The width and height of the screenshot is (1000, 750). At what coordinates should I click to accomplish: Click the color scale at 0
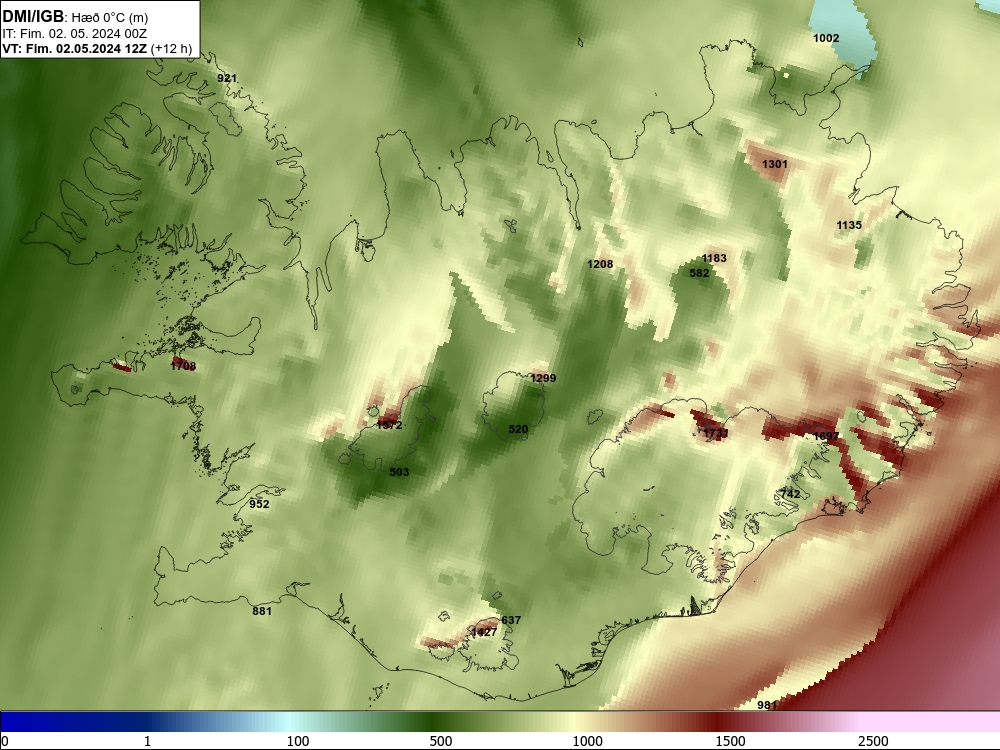pyautogui.click(x=5, y=741)
